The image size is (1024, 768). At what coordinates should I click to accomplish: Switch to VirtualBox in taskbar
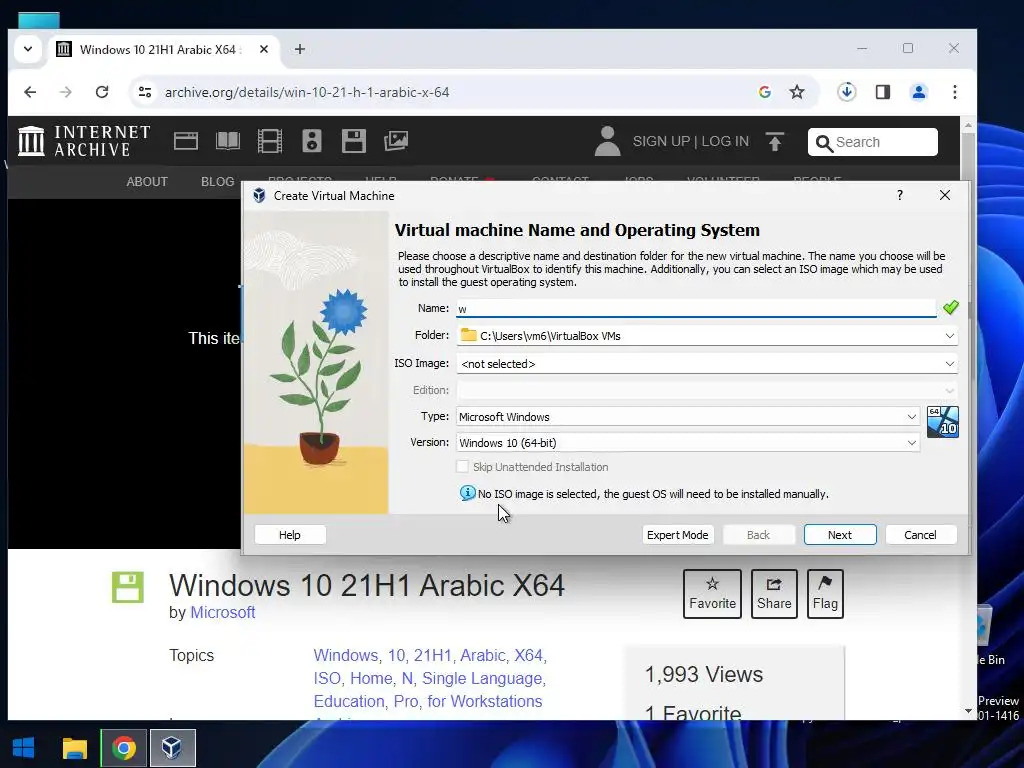pos(172,748)
